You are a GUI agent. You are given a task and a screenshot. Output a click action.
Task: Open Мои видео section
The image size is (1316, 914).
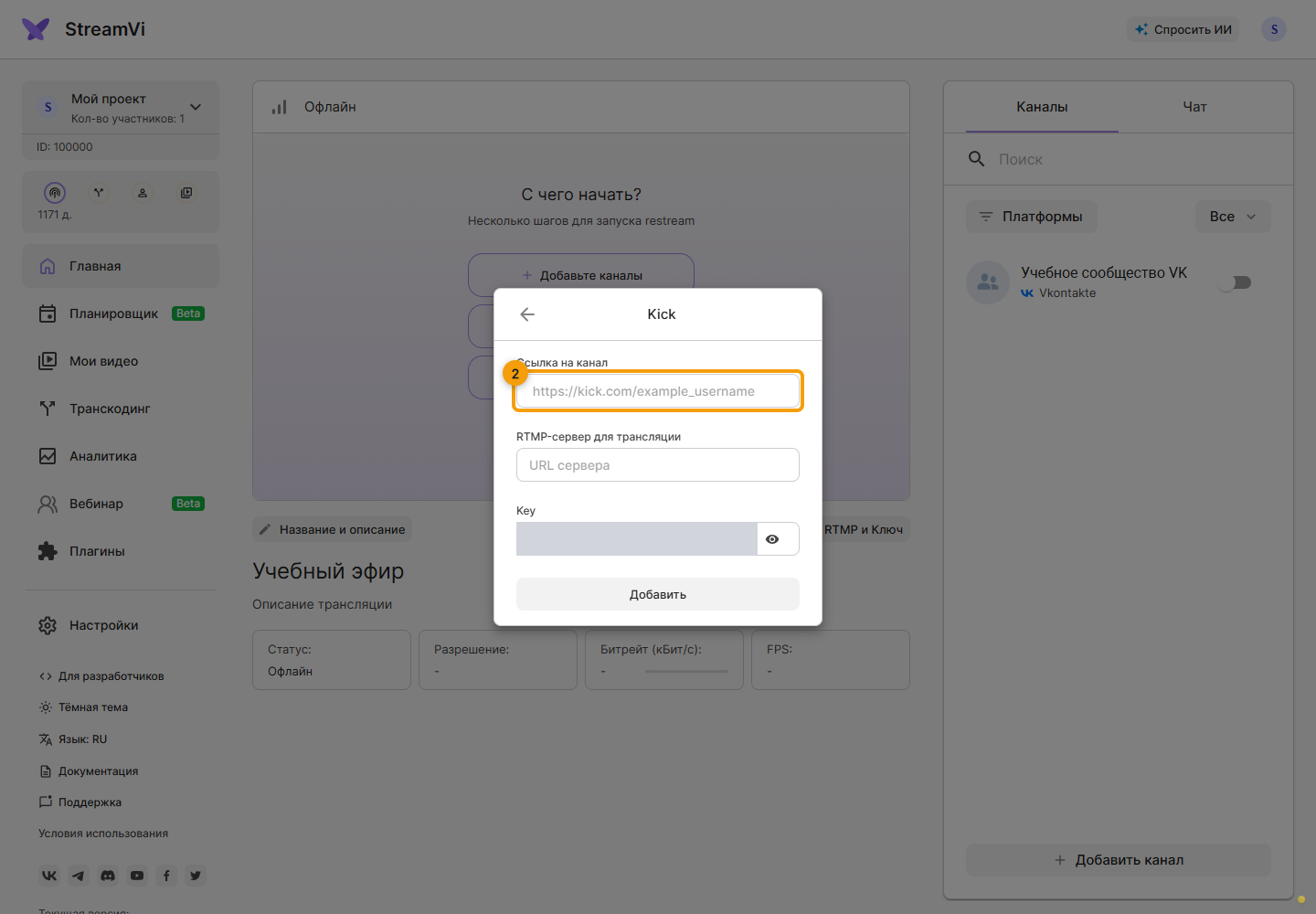pyautogui.click(x=121, y=361)
